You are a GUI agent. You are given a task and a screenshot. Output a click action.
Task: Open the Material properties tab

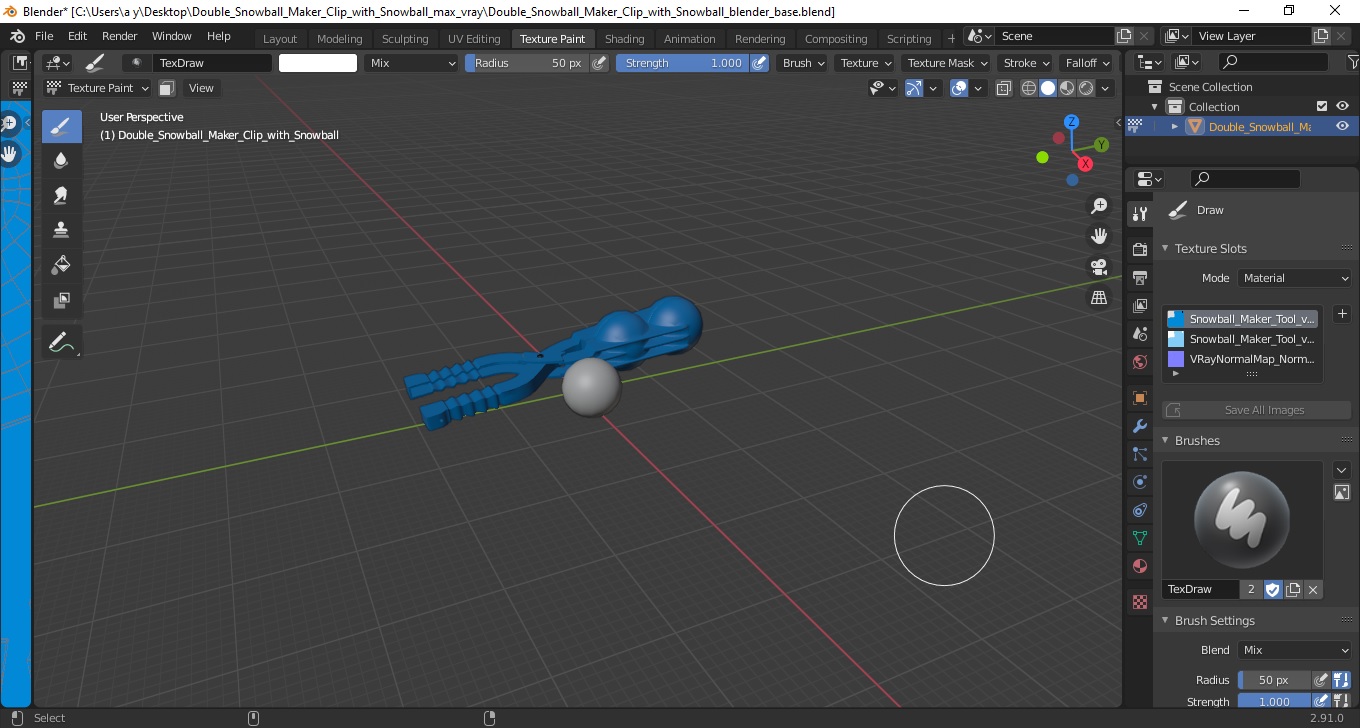(x=1139, y=566)
